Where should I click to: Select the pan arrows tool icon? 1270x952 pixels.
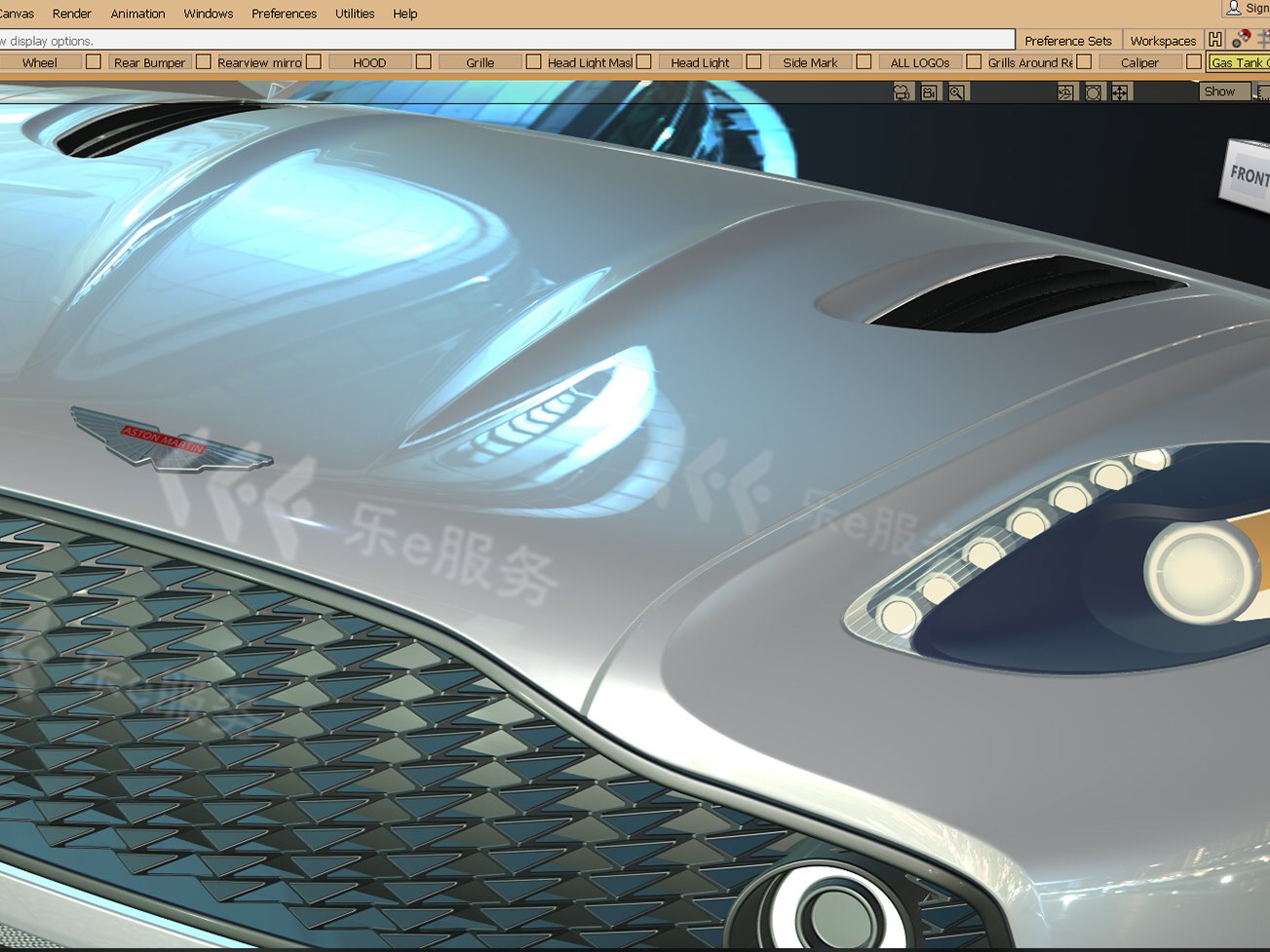click(x=1121, y=92)
